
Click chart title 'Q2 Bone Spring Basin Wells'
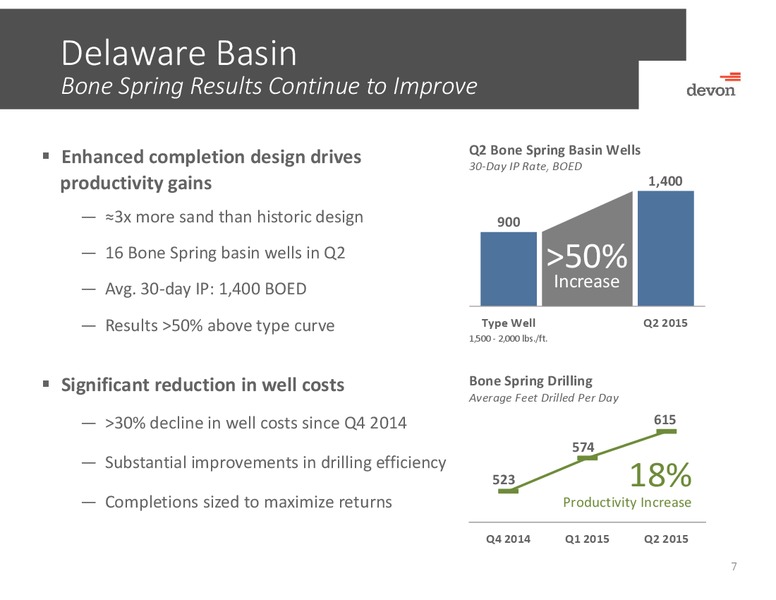pyautogui.click(x=555, y=150)
